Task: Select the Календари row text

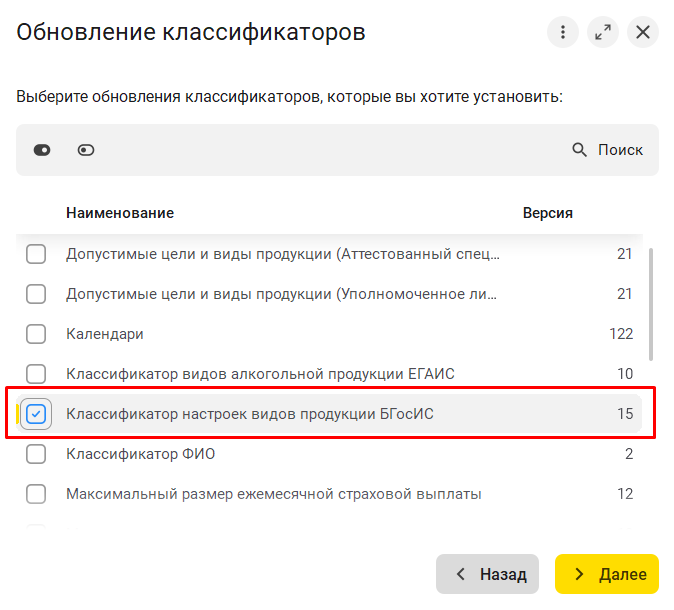Action: pos(105,334)
